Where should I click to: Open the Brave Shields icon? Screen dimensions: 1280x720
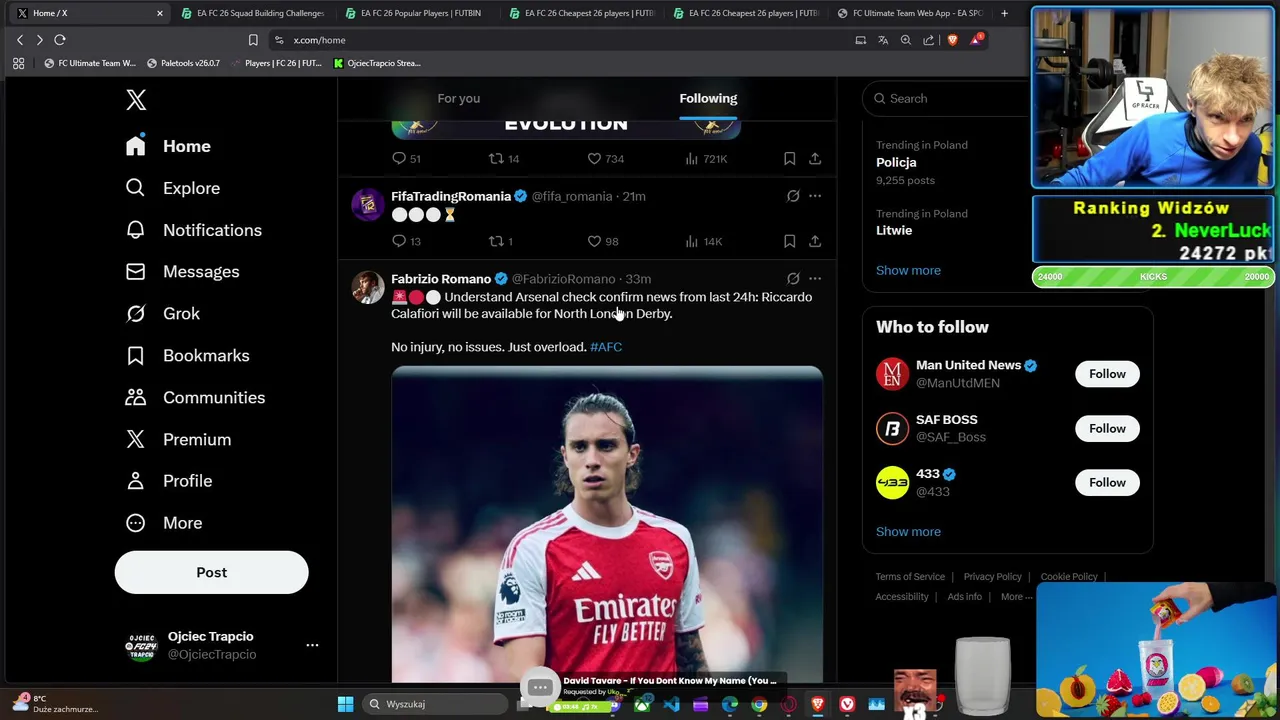click(x=952, y=40)
